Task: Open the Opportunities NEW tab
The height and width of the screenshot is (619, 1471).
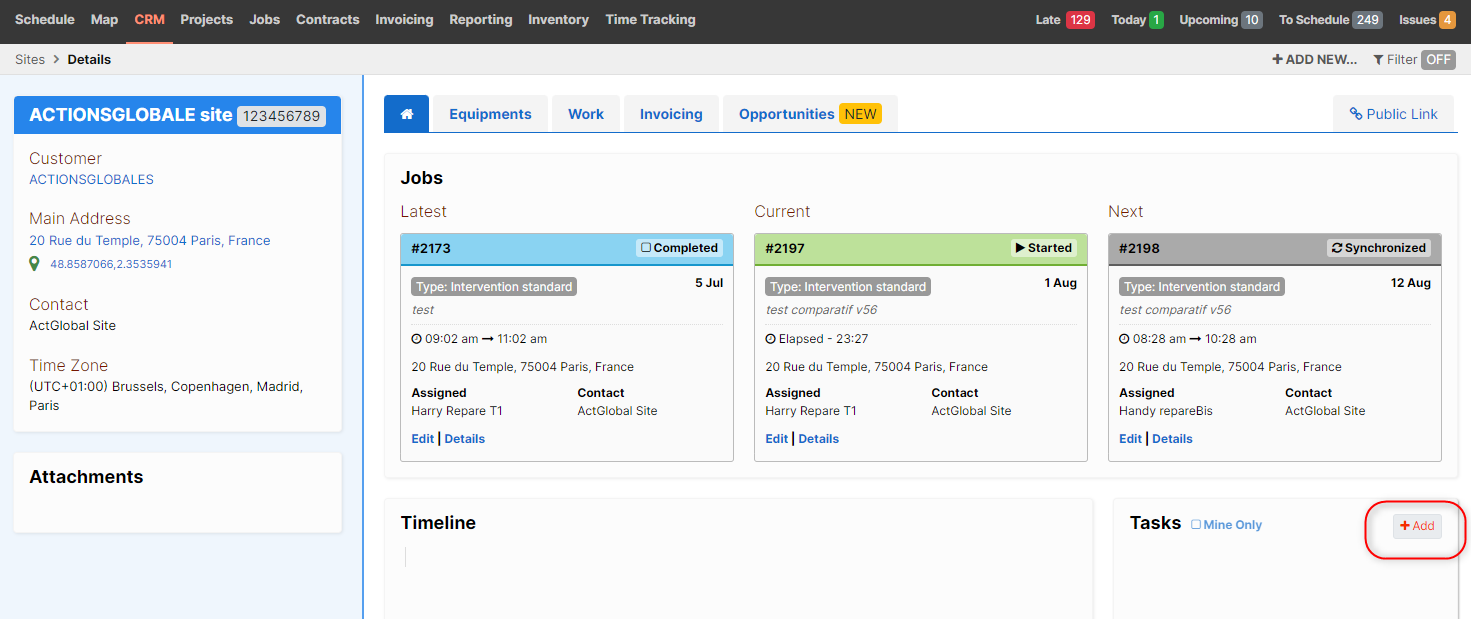Action: [x=810, y=114]
